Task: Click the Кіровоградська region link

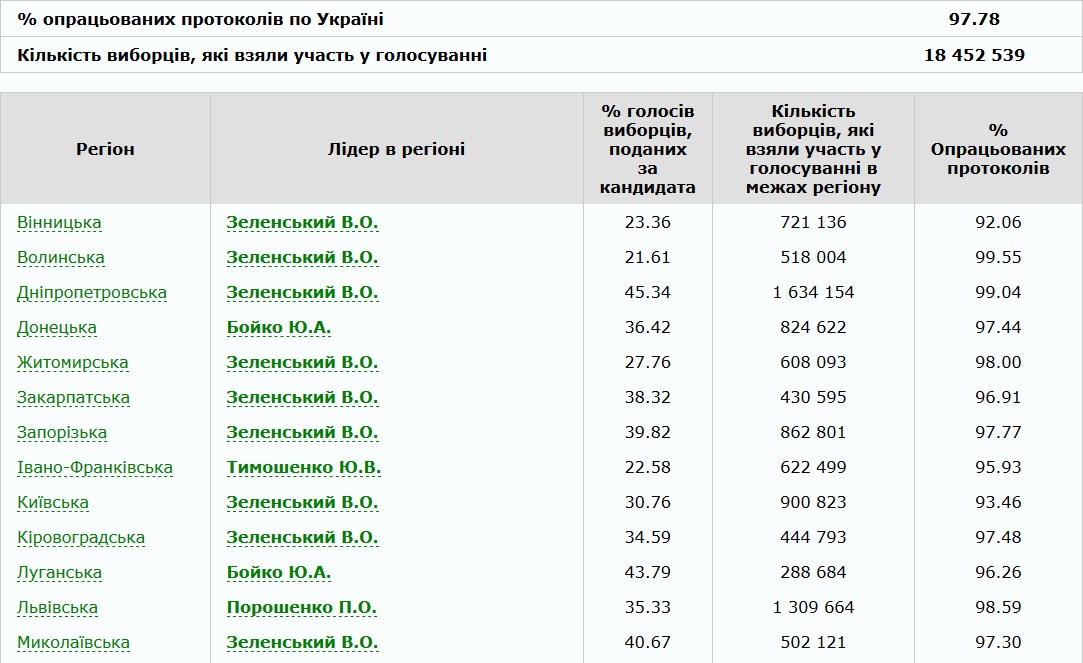Action: [81, 538]
